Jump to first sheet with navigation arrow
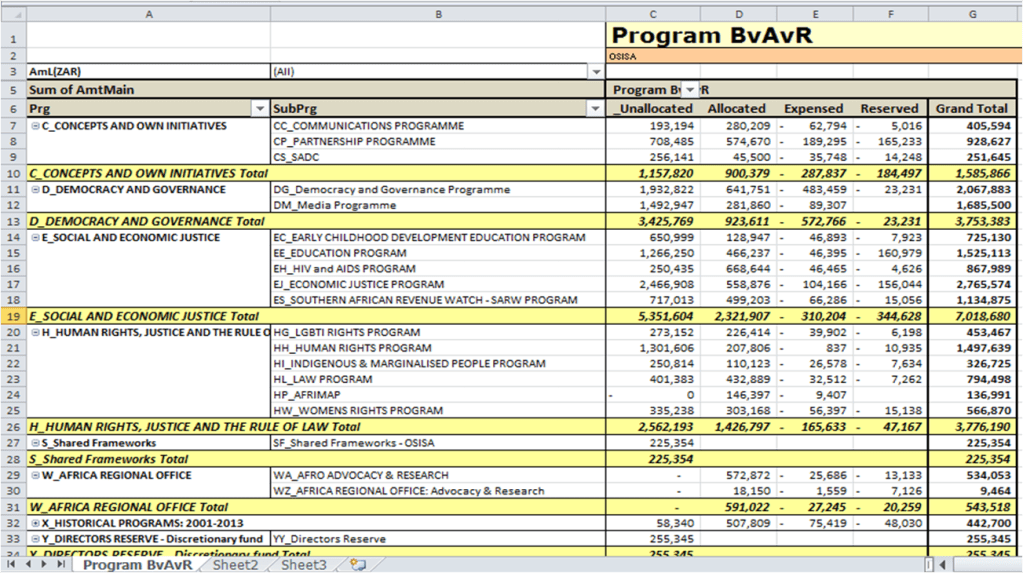1023x573 pixels. coord(12,565)
